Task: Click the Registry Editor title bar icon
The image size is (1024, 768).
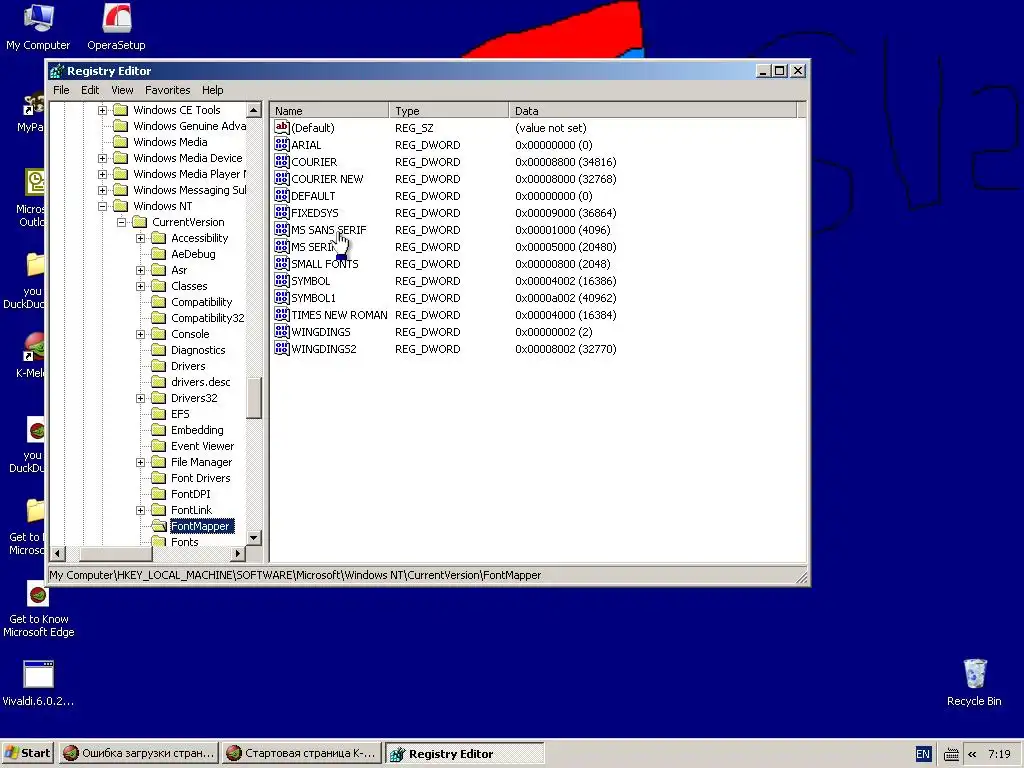Action: pyautogui.click(x=57, y=71)
